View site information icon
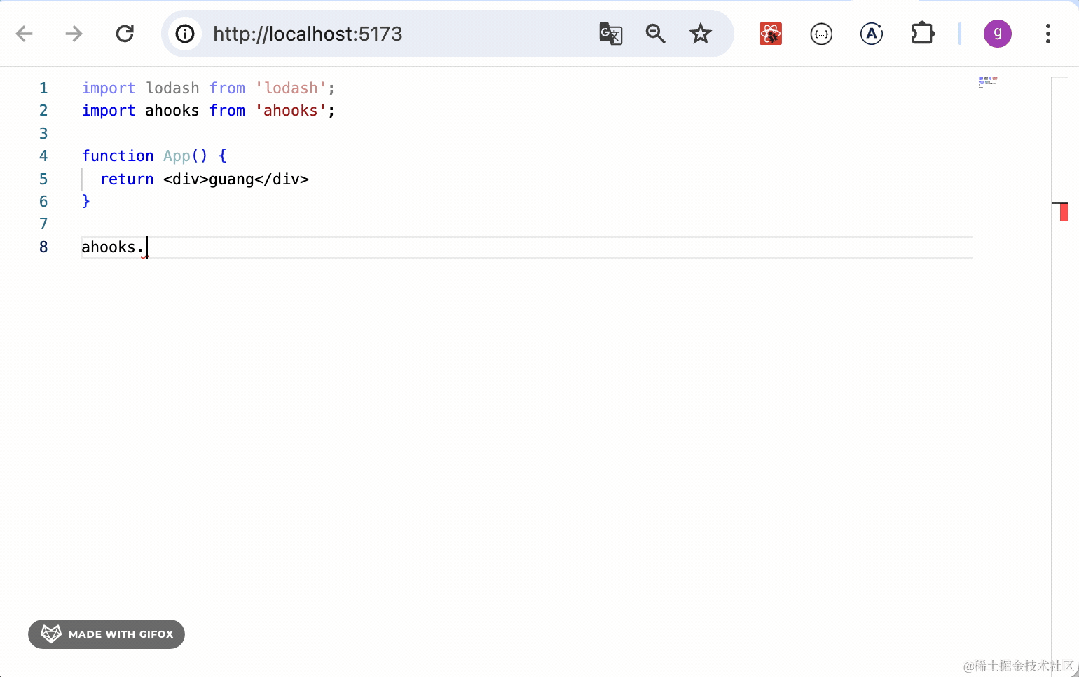The height and width of the screenshot is (677, 1079). tap(184, 34)
